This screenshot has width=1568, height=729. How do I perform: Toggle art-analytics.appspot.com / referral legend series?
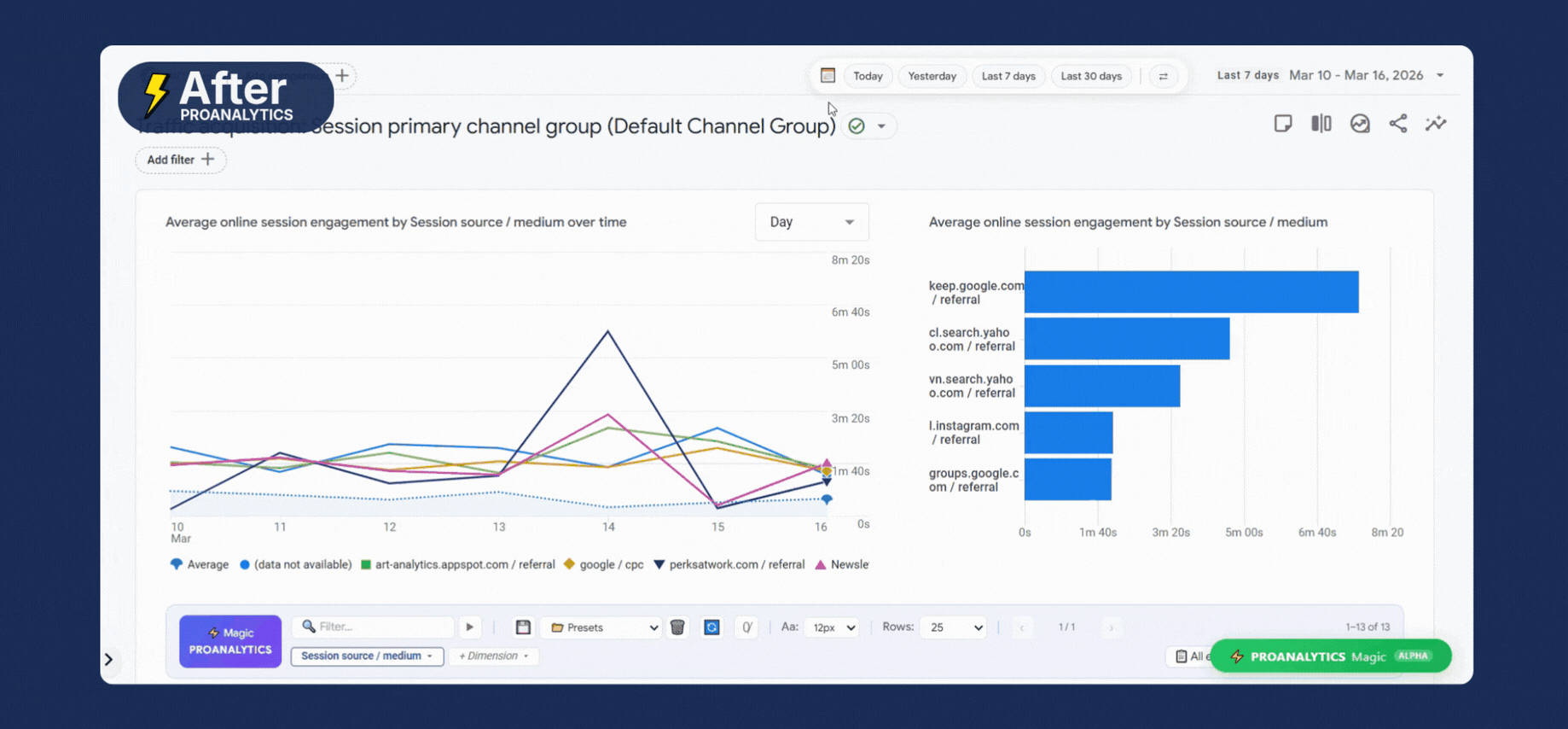pyautogui.click(x=457, y=564)
